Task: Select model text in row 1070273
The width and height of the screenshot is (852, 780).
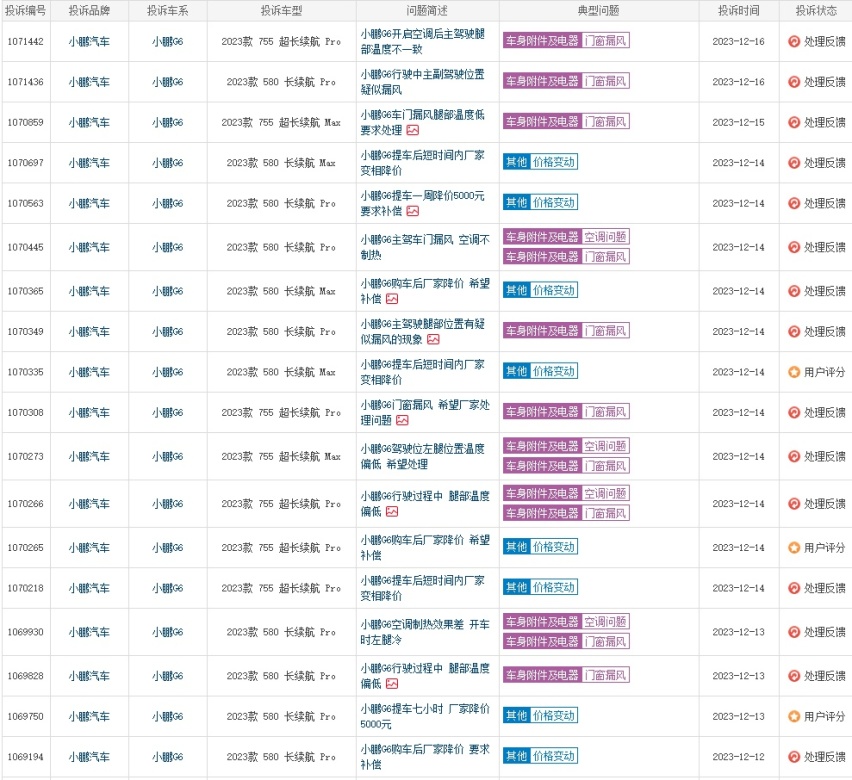Action: coord(281,457)
